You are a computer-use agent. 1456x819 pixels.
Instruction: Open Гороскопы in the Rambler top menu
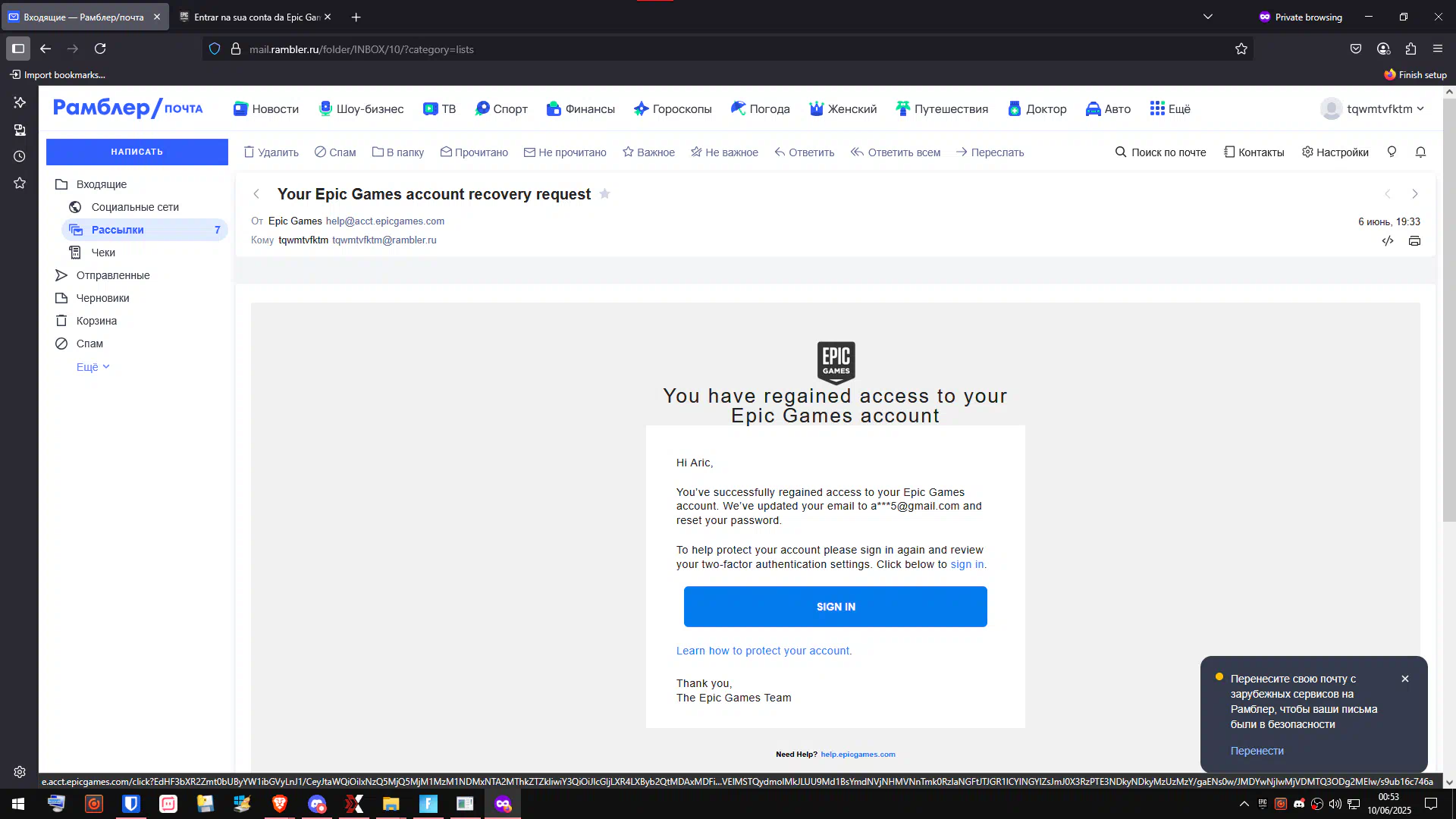(x=673, y=109)
